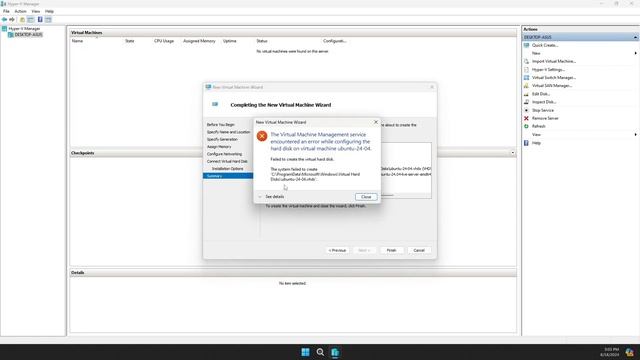Click the red error icon in dialog

tap(262, 136)
